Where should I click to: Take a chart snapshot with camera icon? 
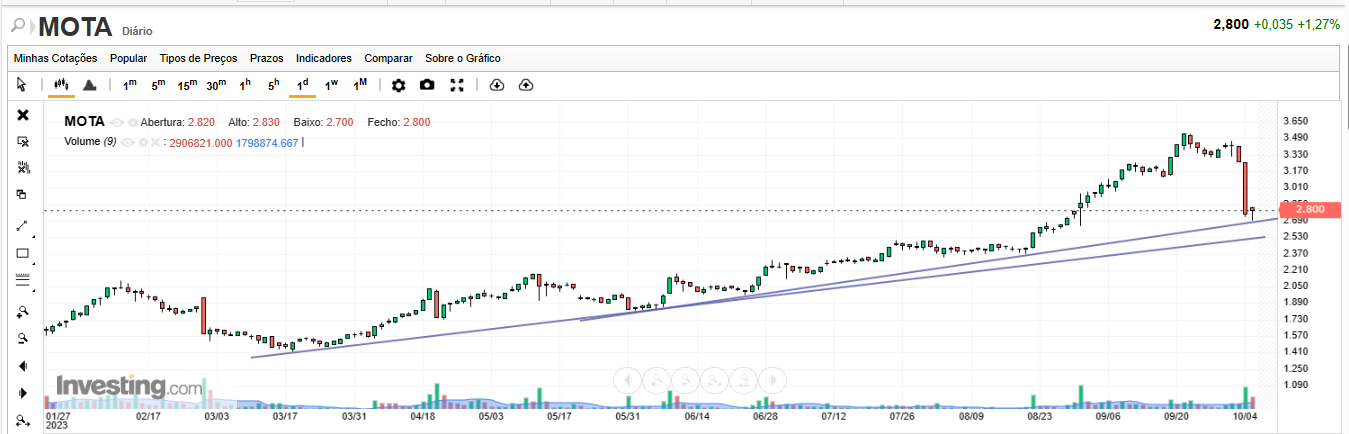coord(427,85)
